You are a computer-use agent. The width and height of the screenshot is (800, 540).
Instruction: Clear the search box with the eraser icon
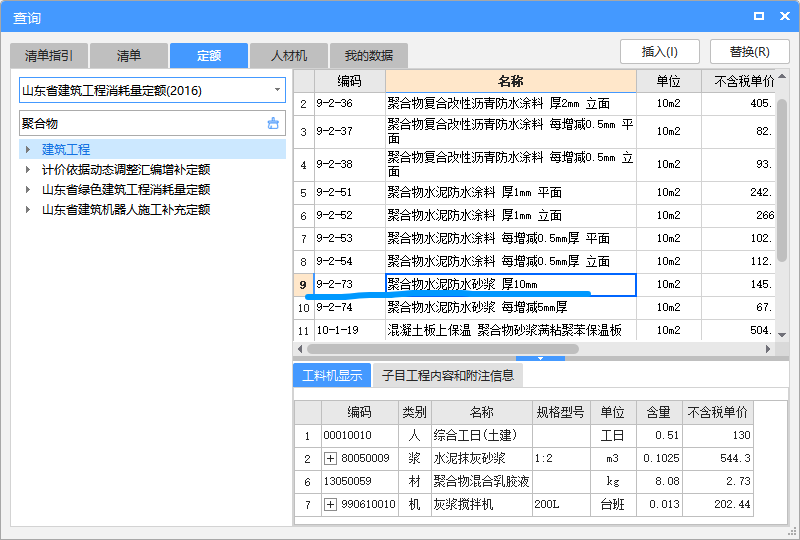[x=273, y=123]
